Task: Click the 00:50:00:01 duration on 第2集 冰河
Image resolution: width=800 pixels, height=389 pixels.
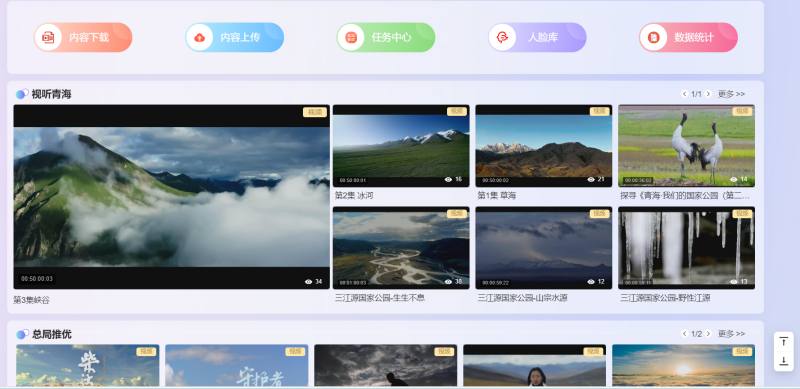Action: tap(353, 180)
